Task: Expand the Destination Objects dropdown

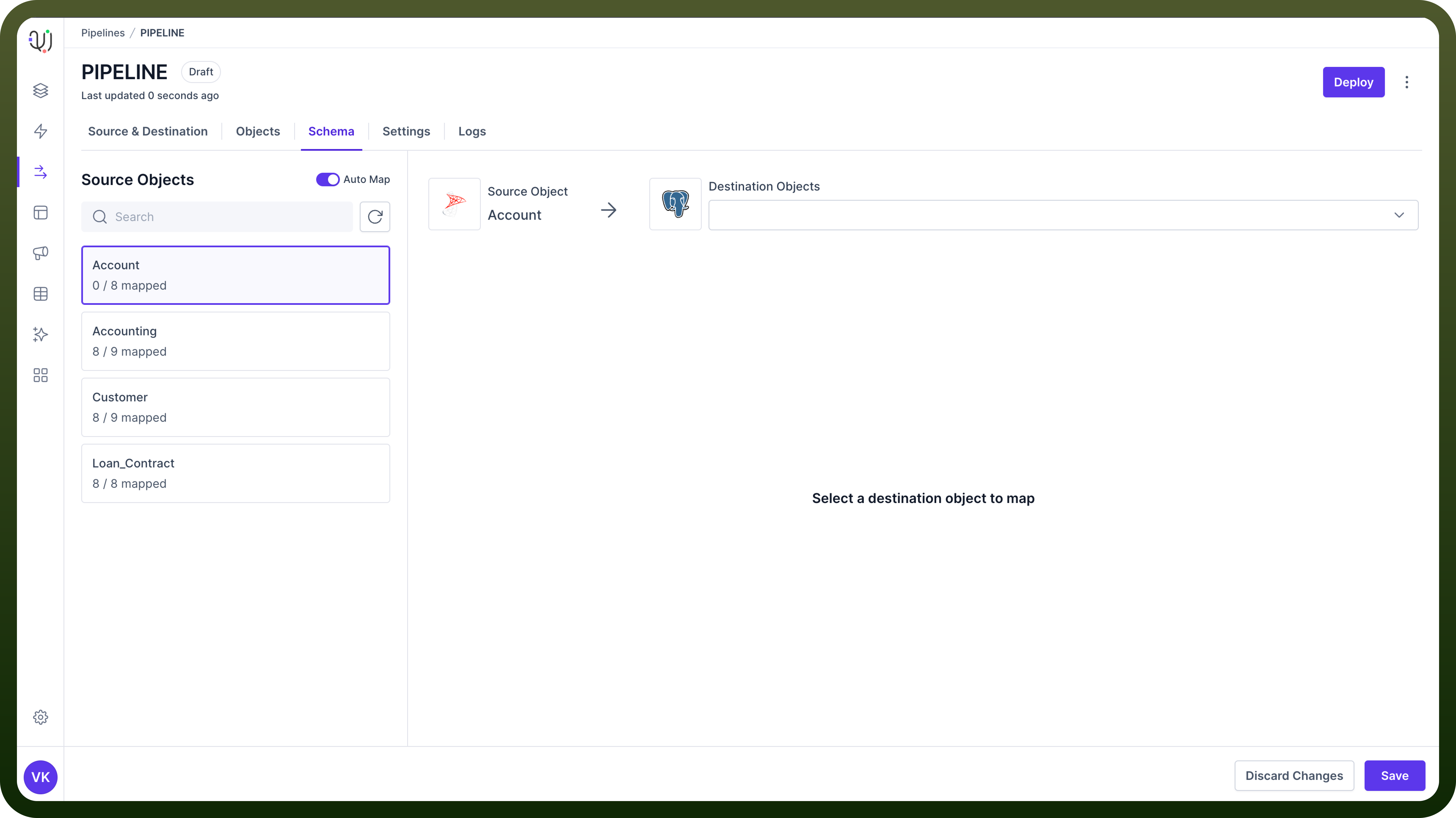Action: [x=1063, y=215]
